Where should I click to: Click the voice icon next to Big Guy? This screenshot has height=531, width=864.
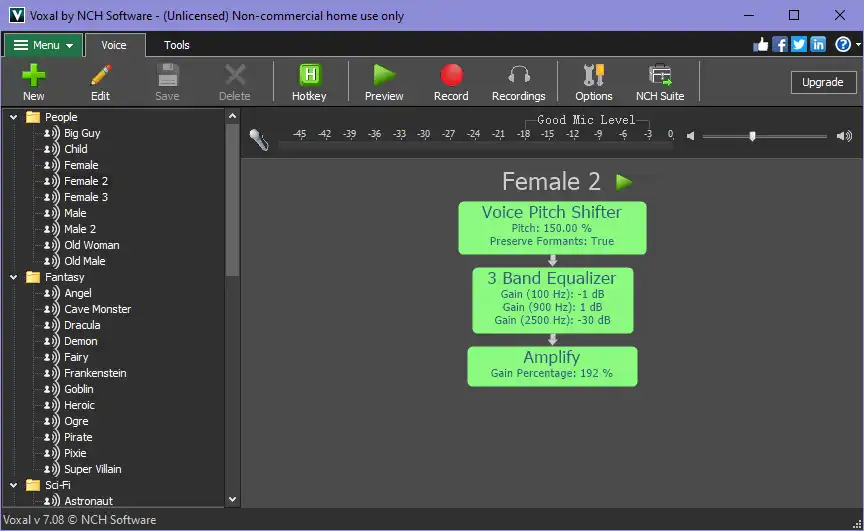51,133
